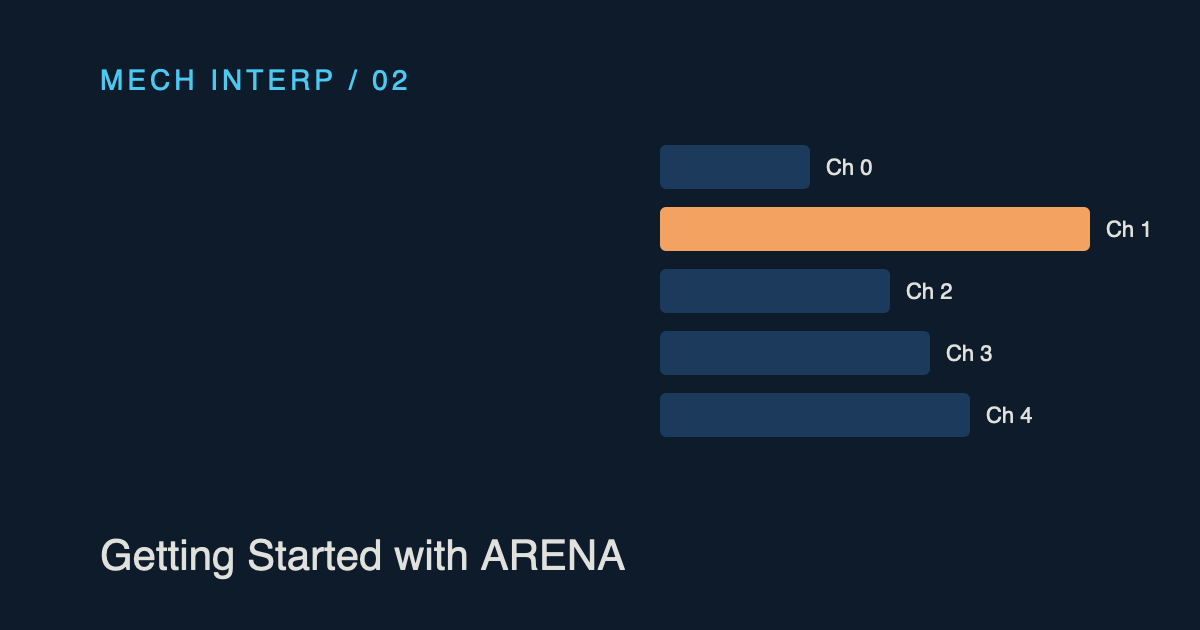The image size is (1200, 630).
Task: Click the orange Ch 1 bar
Action: pos(875,229)
